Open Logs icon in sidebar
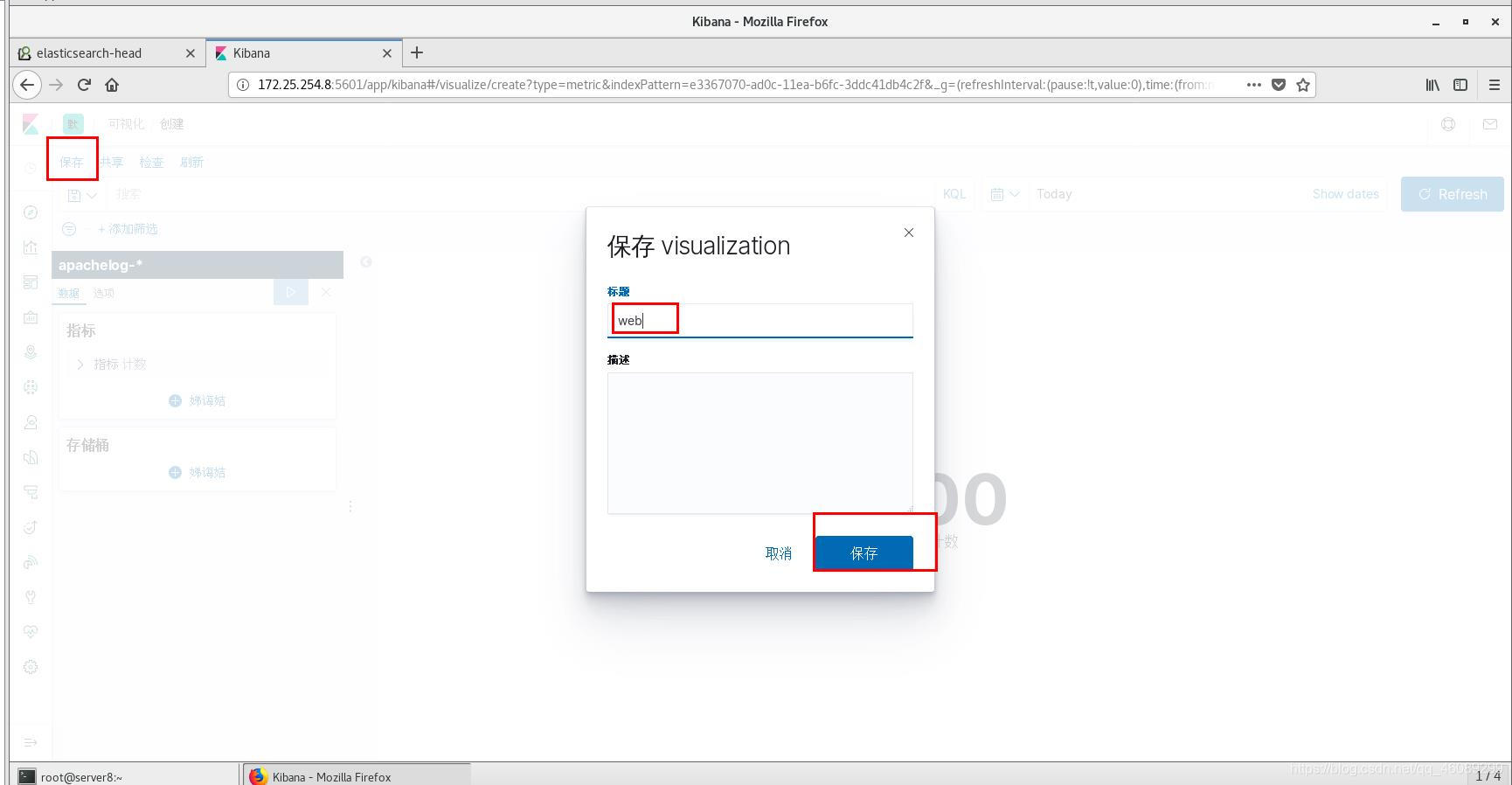Screen dimensions: 1512x785 pyautogui.click(x=31, y=457)
